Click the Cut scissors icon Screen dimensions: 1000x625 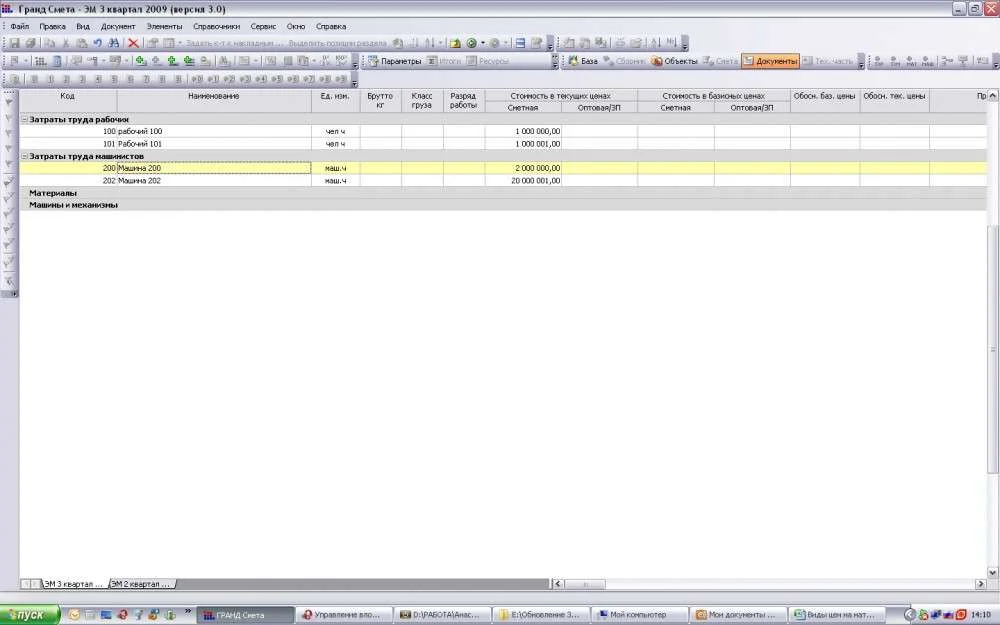tap(65, 43)
